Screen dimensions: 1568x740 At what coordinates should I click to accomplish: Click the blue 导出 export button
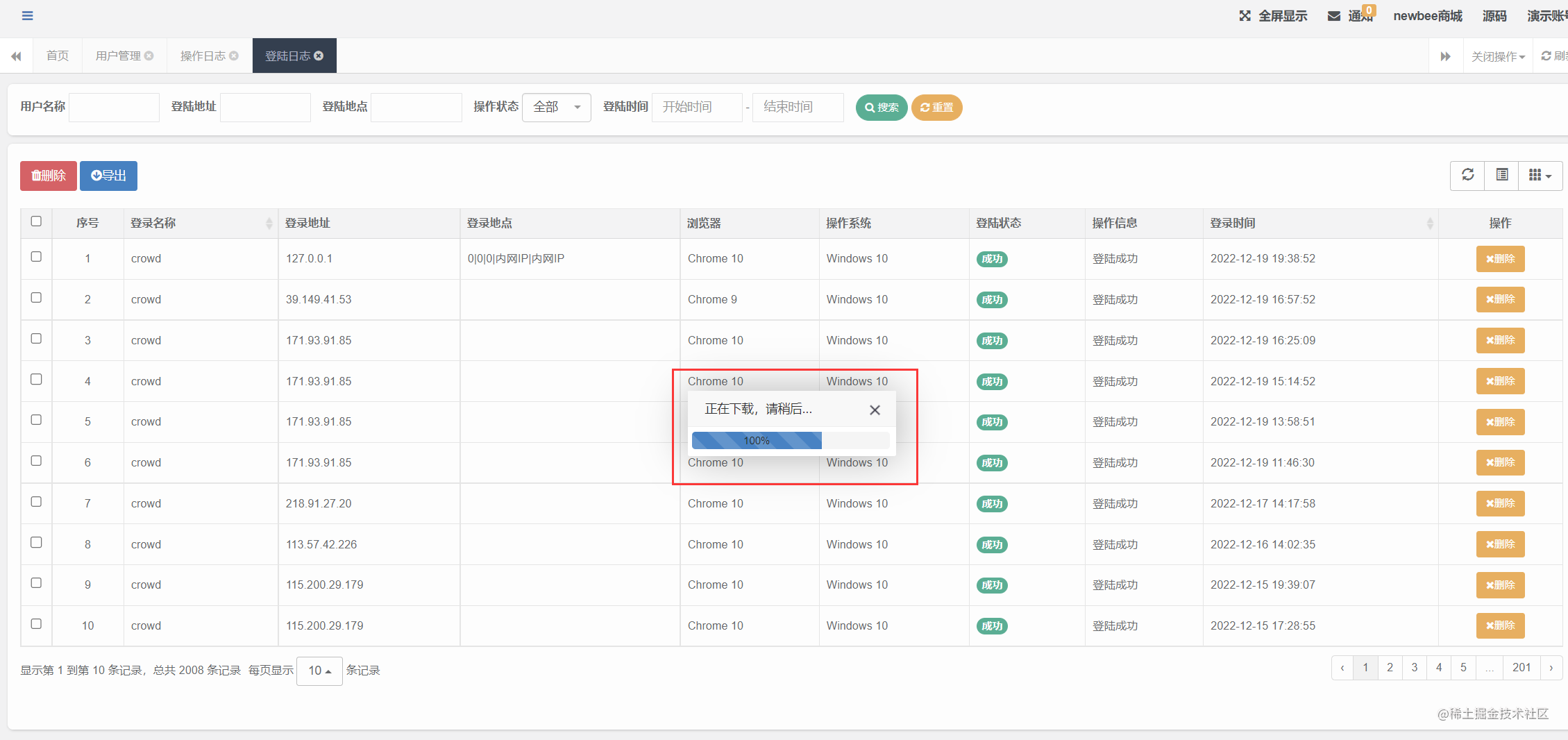(108, 176)
